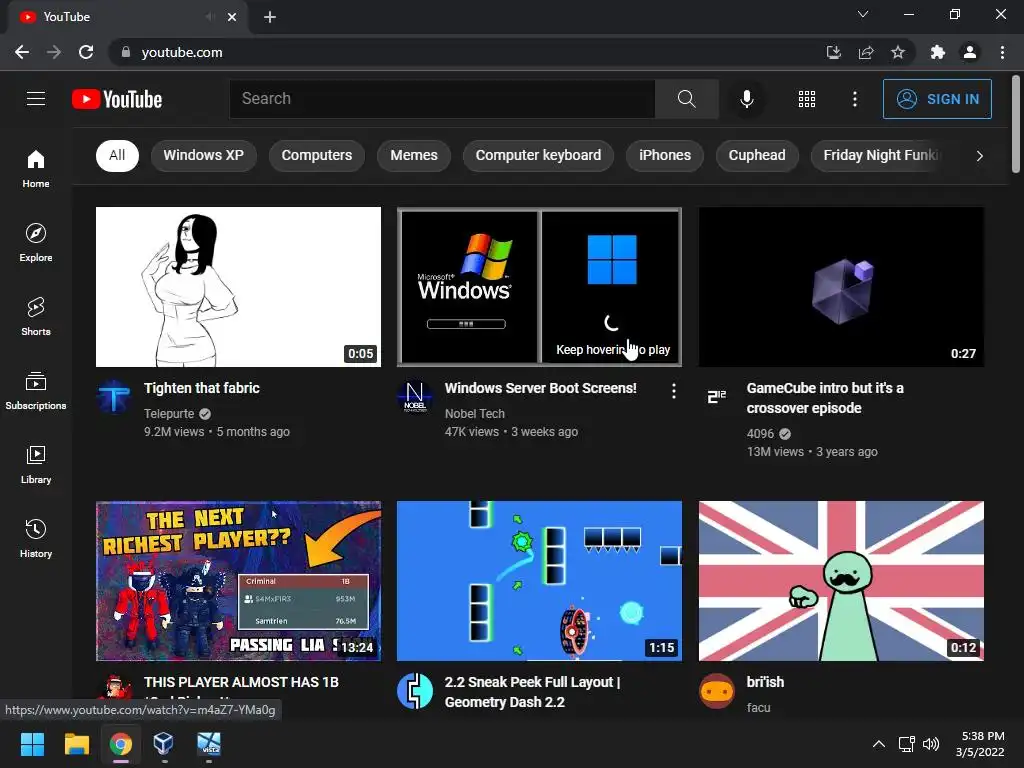Click the browser forward arrow
This screenshot has width=1024, height=768.
coord(54,52)
